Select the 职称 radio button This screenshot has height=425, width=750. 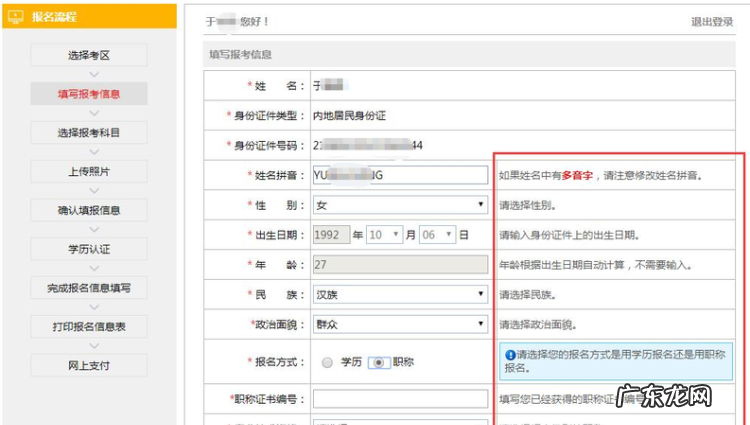point(379,363)
